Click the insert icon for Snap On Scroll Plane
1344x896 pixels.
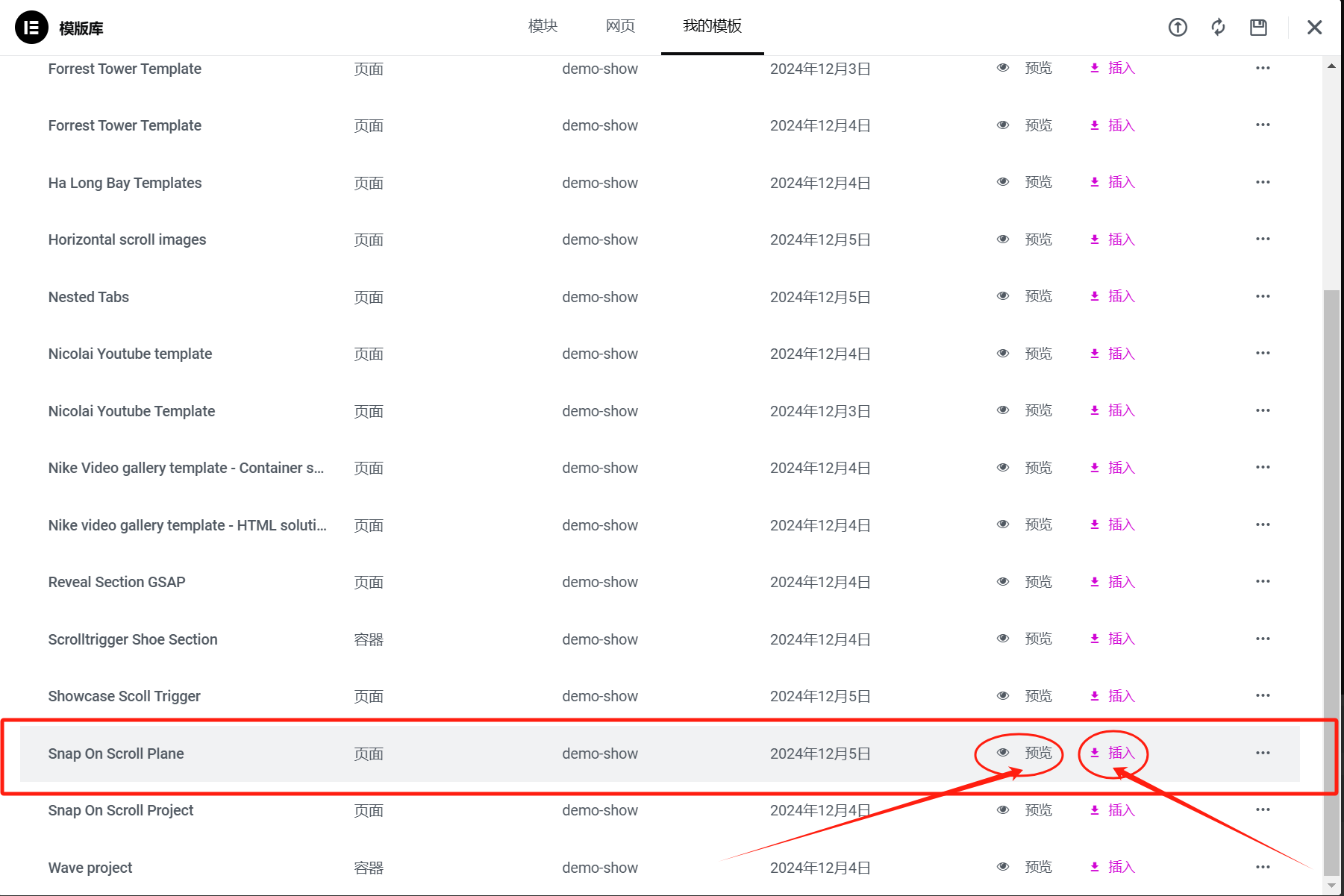tap(1095, 753)
